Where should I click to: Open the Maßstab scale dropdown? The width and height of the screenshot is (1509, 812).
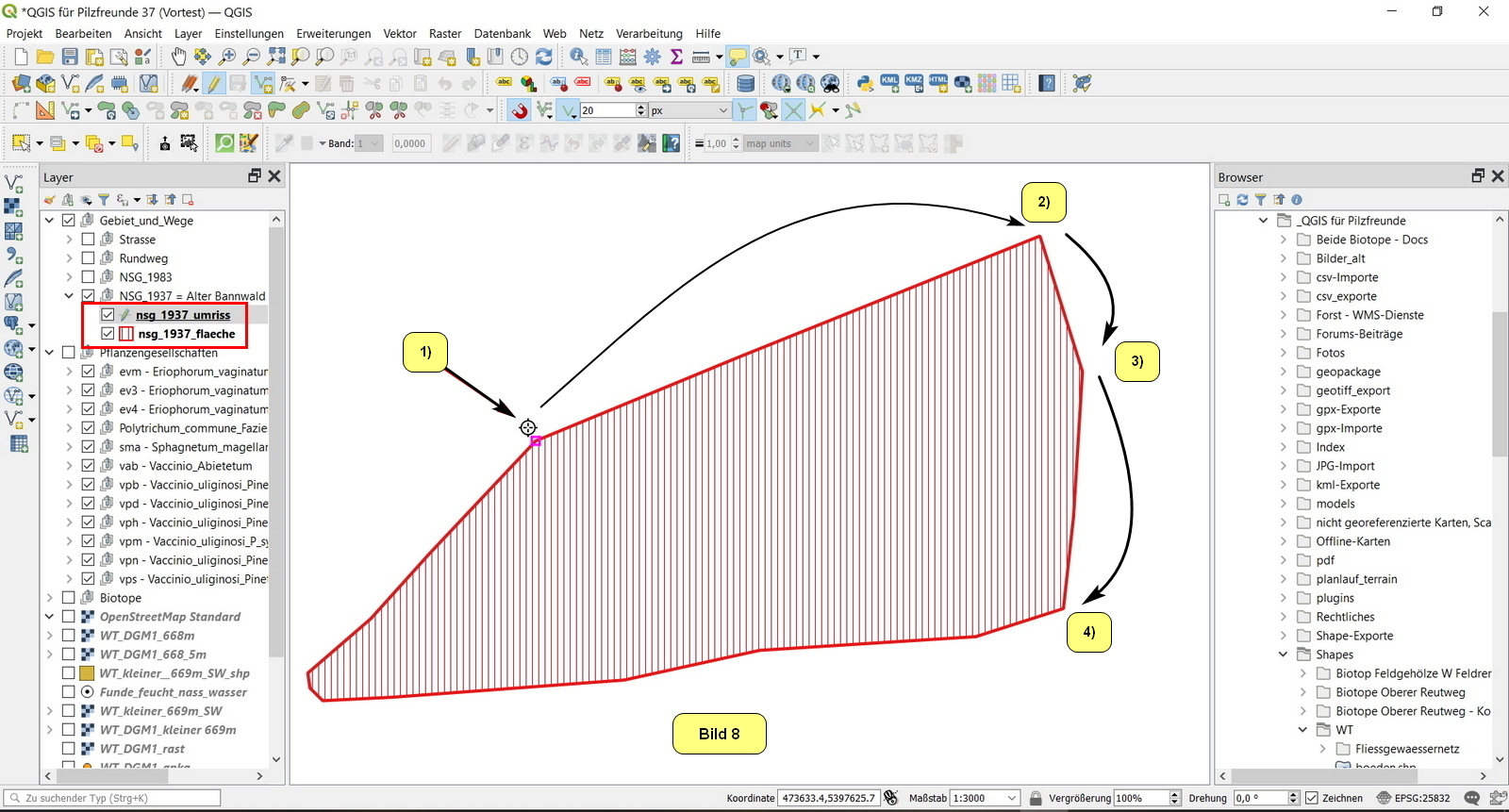[x=1012, y=798]
